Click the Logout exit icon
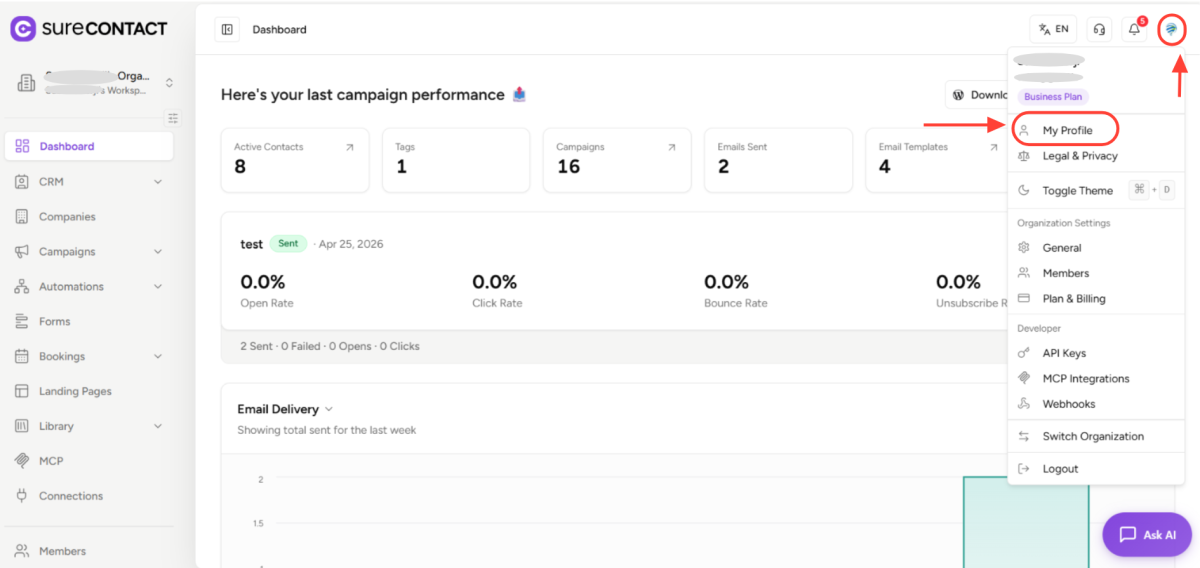 (1023, 468)
